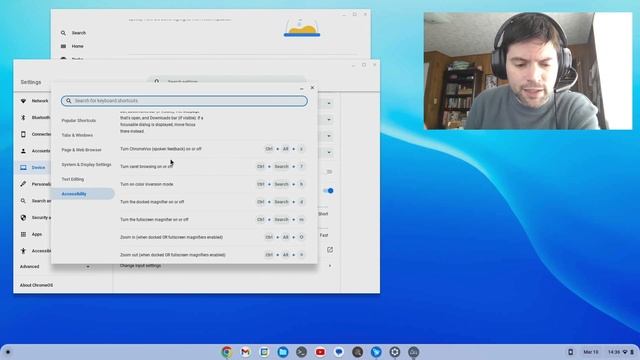
Task: Click Home icon in Explore app window
Action: 63,47
